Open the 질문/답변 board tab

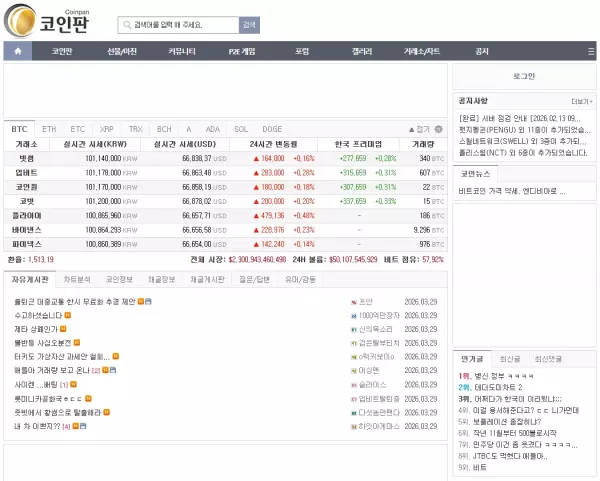254,279
